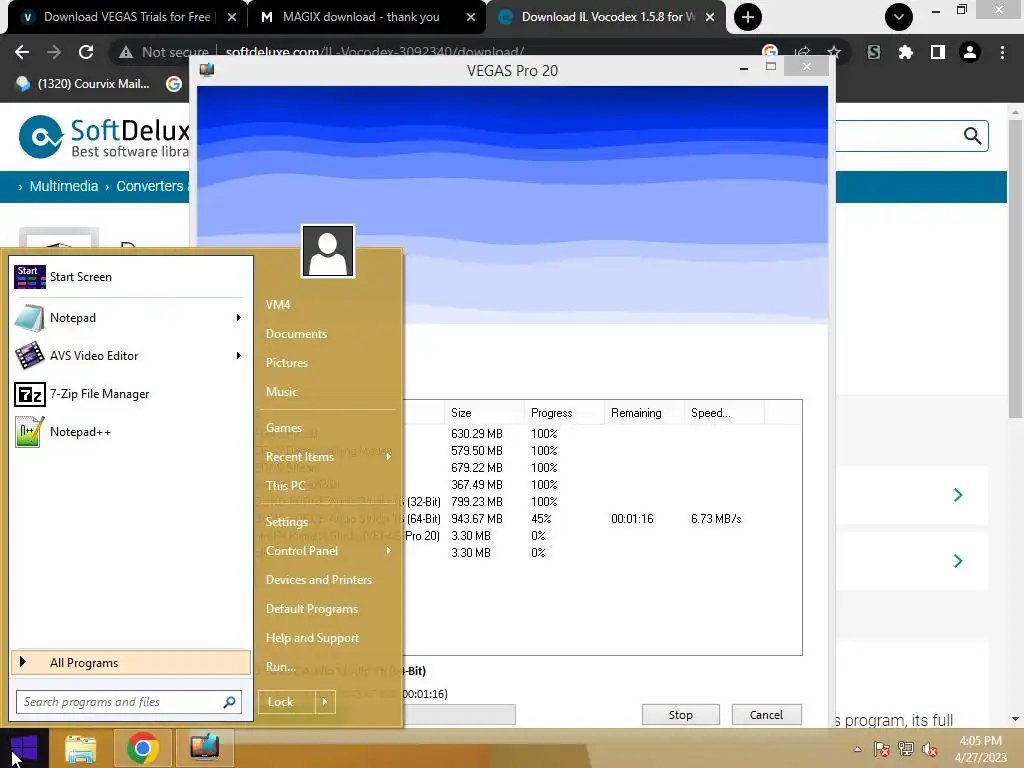The width and height of the screenshot is (1024, 768).
Task: Click the Progress column header
Action: (564, 413)
